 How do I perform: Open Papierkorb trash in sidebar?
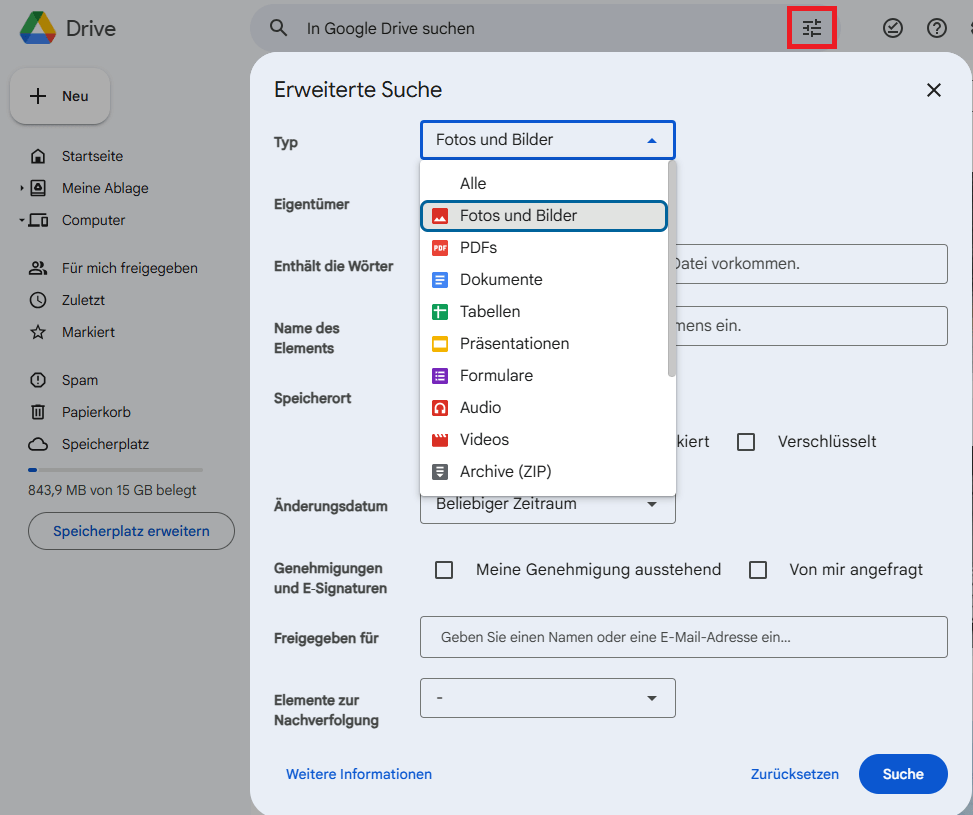tap(96, 412)
